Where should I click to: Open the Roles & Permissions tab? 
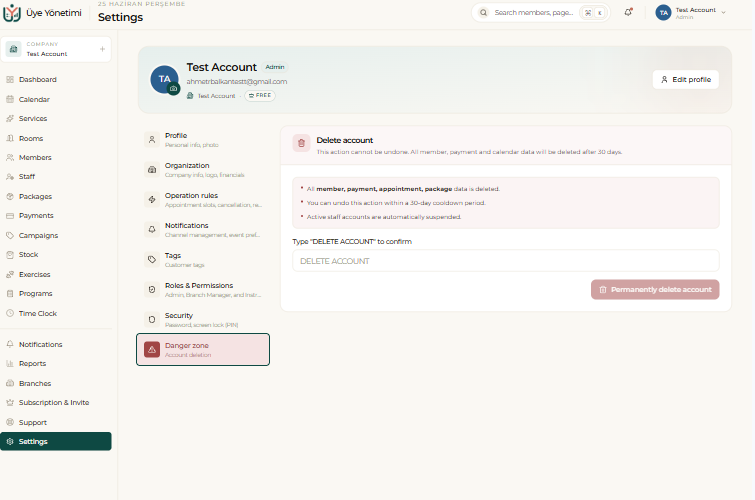[203, 289]
